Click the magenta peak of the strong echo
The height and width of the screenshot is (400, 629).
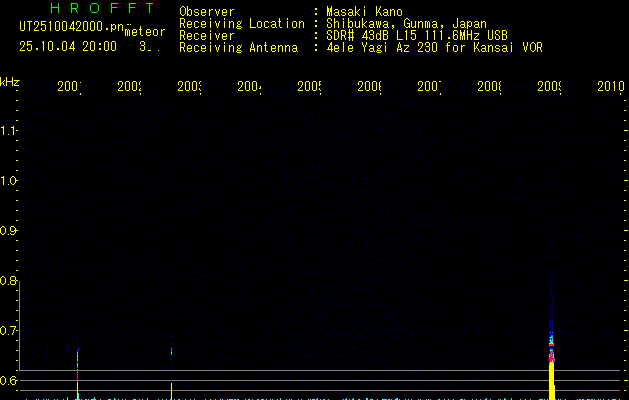click(551, 354)
